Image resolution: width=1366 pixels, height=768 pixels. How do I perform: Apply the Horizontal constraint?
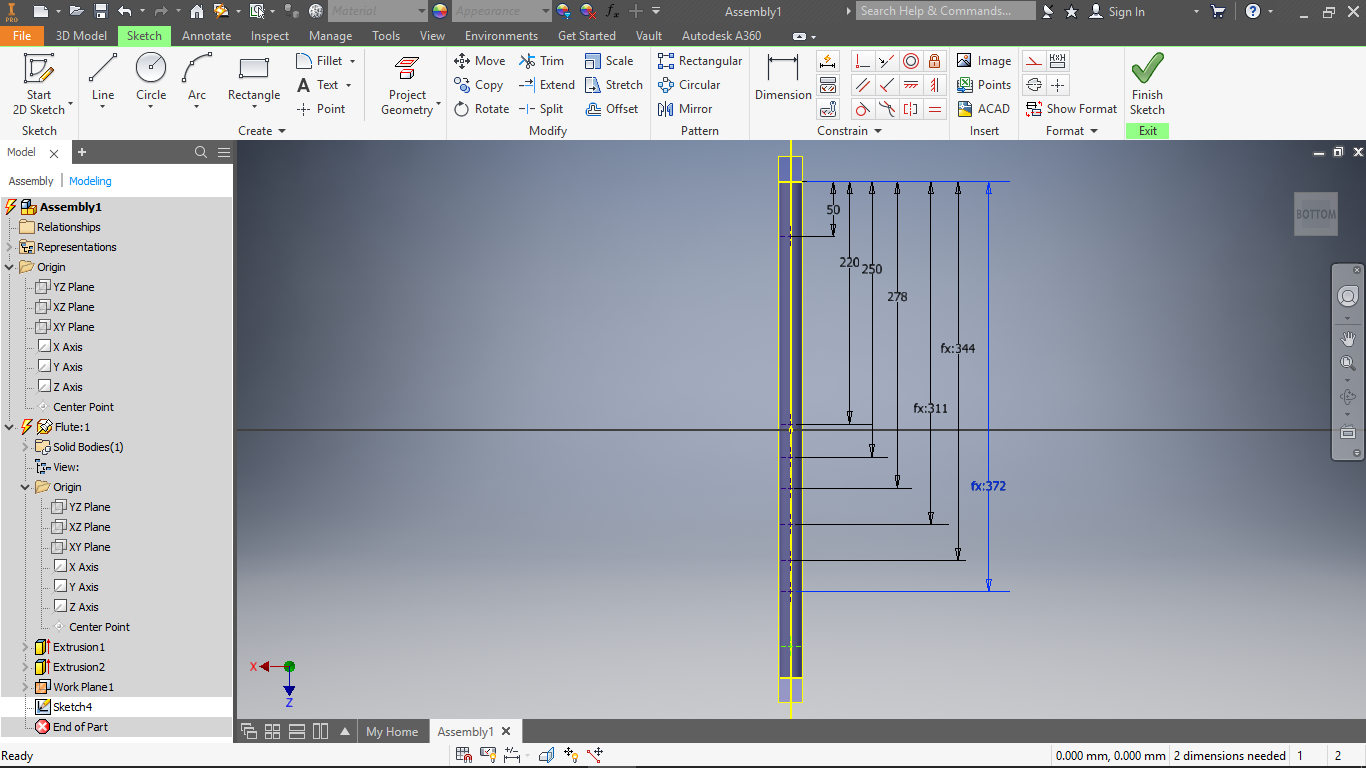tap(911, 85)
